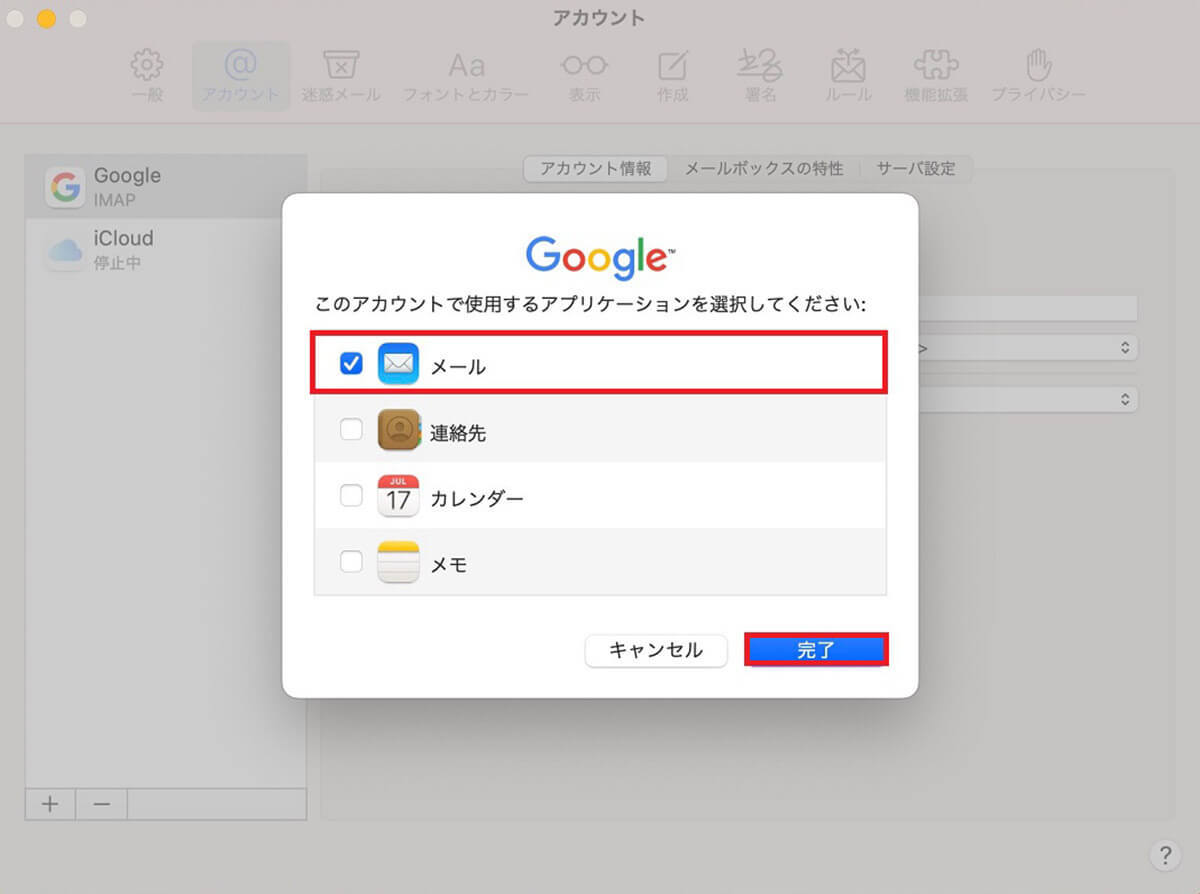1200x894 pixels.
Task: Enable the 連絡先 checkbox
Action: 351,430
